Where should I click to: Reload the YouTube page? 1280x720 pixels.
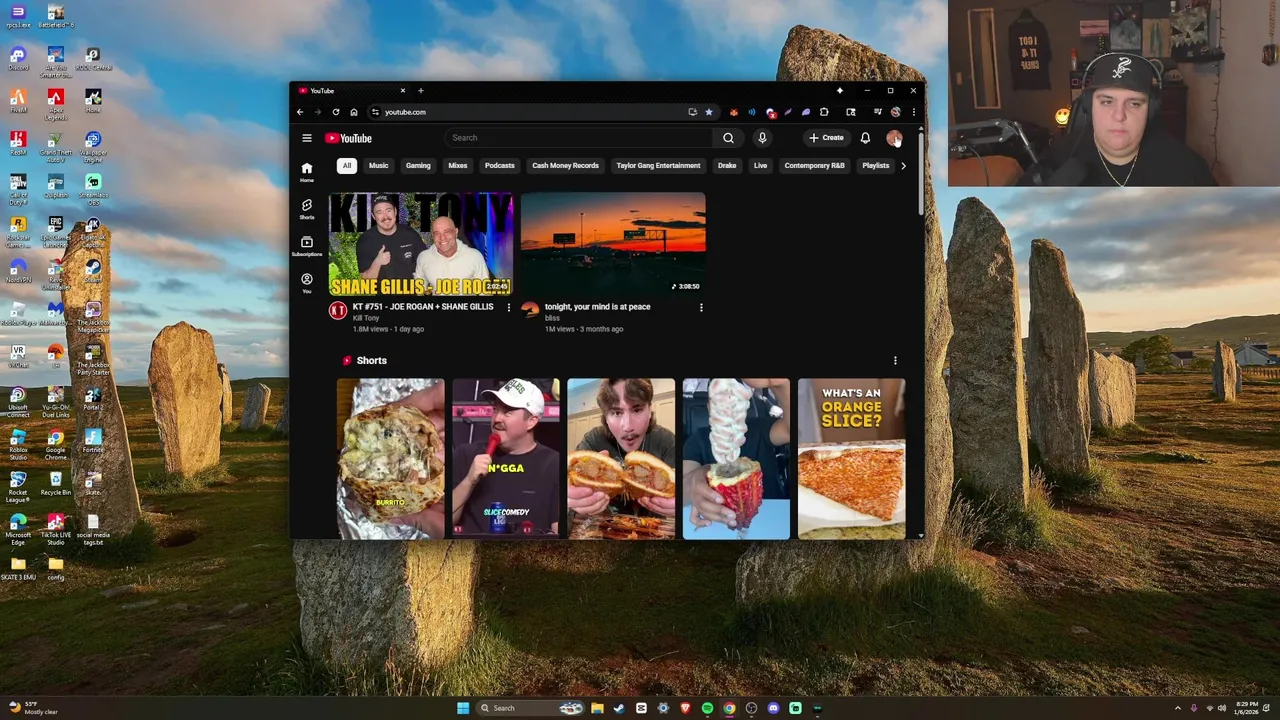click(336, 112)
